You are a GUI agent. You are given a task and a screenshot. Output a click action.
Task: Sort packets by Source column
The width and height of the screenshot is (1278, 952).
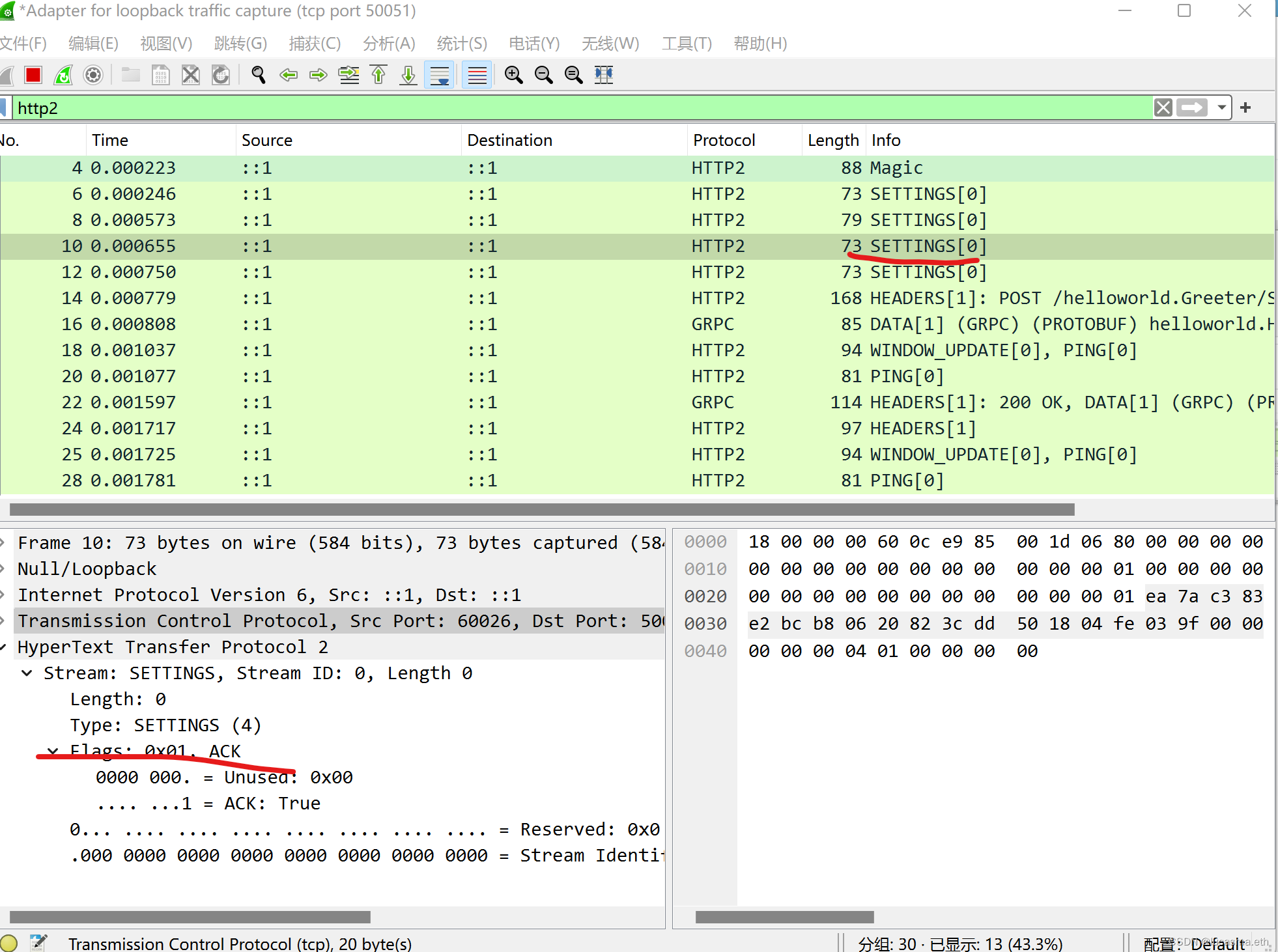tap(348, 140)
